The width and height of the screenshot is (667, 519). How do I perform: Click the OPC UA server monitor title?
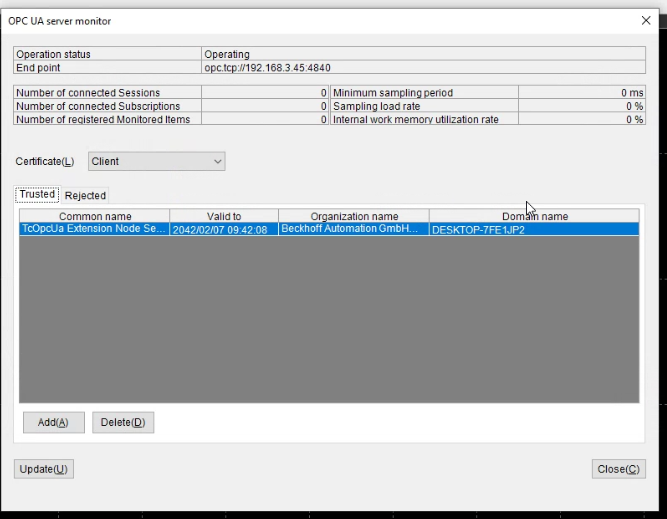(x=60, y=21)
